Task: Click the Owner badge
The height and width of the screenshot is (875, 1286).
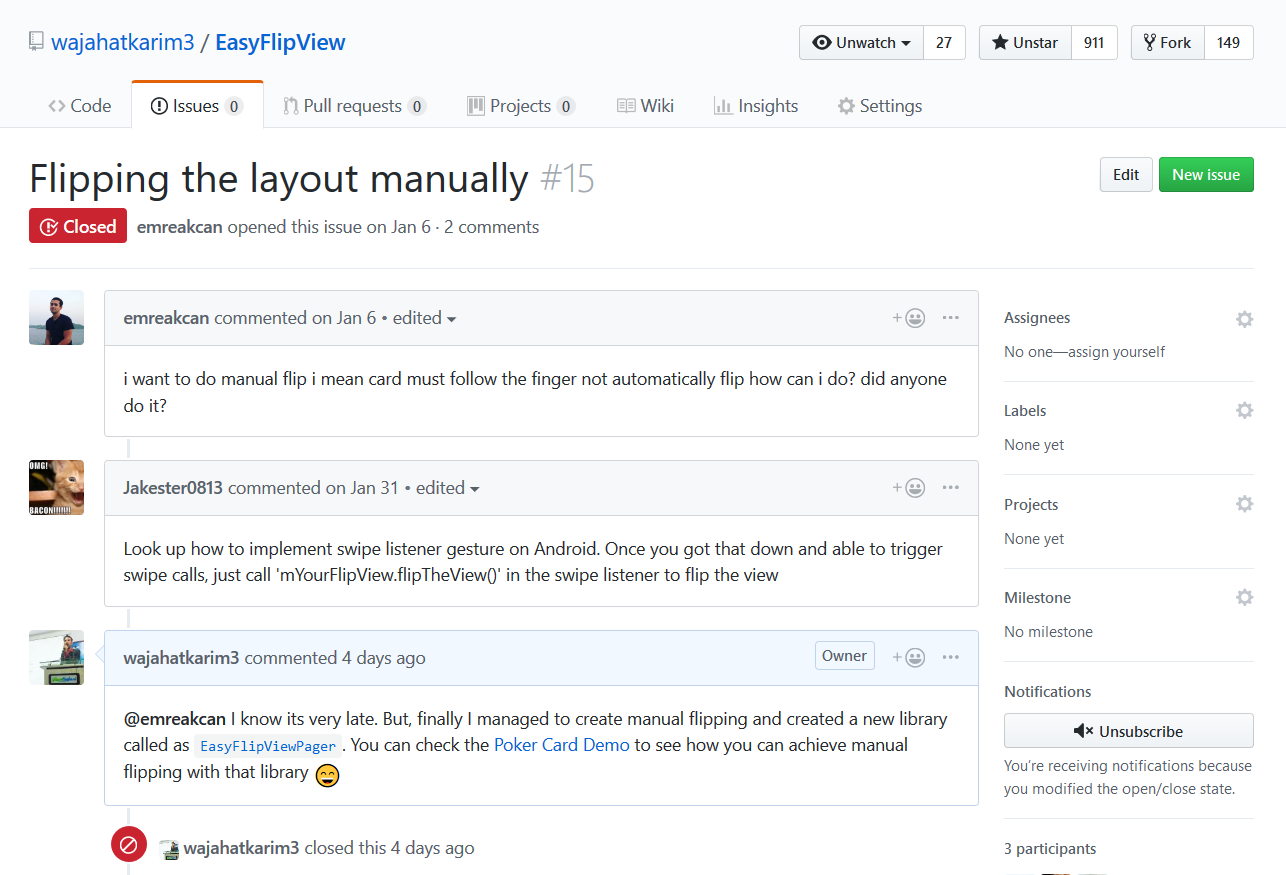Action: pos(845,656)
